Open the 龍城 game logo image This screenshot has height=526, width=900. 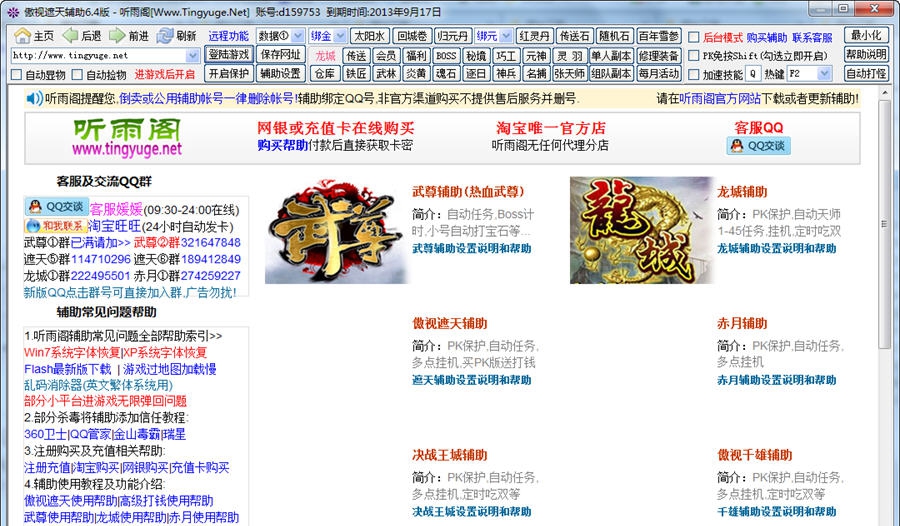pyautogui.click(x=642, y=230)
